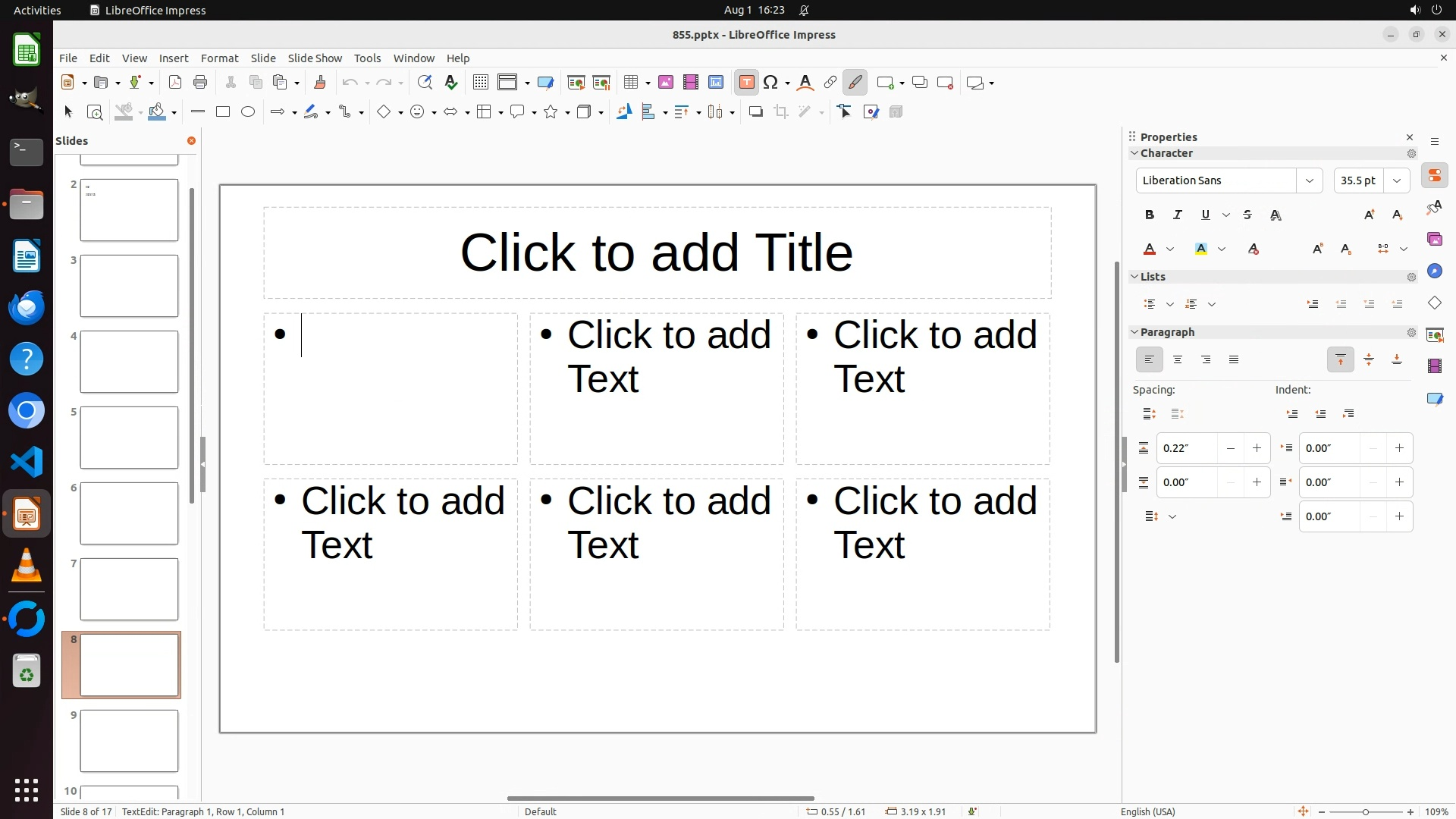Click the Toggle Shadow icon

coord(755,112)
